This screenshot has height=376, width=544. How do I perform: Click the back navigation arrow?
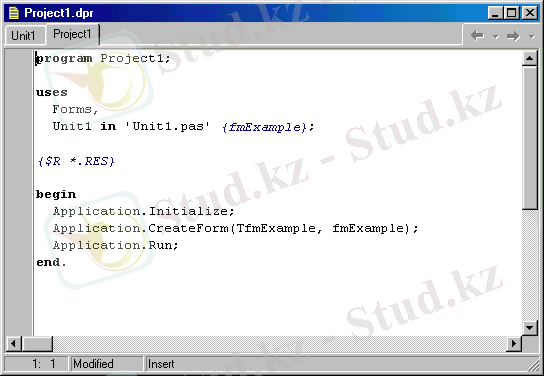[477, 35]
